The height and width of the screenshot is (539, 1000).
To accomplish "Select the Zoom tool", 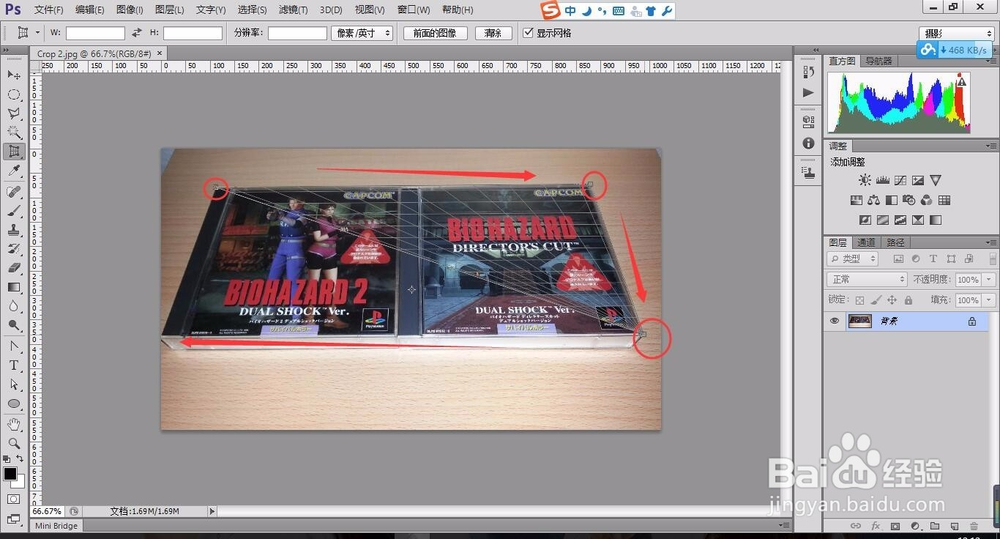I will click(13, 443).
